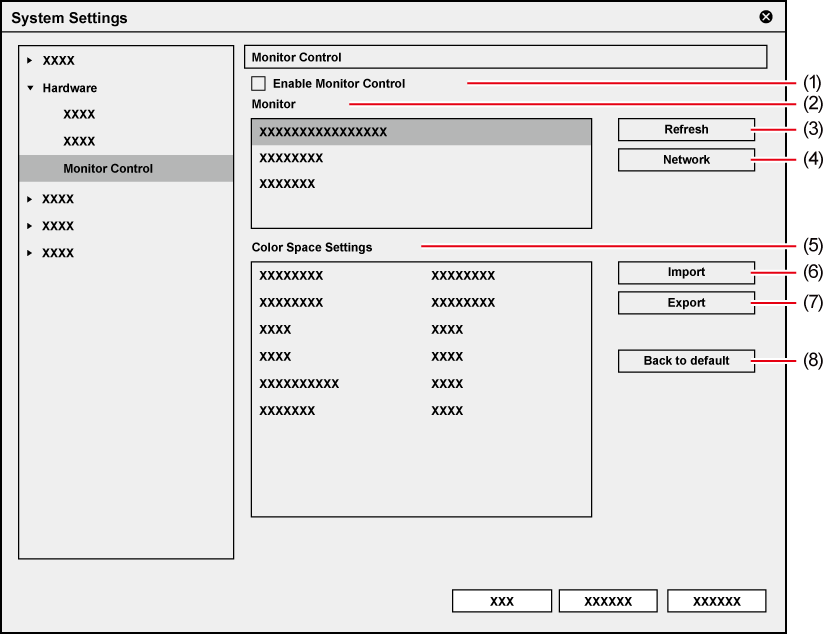Screen dimensions: 824x634
Task: Select Monitor Control in the settings tree
Action: coord(126,169)
